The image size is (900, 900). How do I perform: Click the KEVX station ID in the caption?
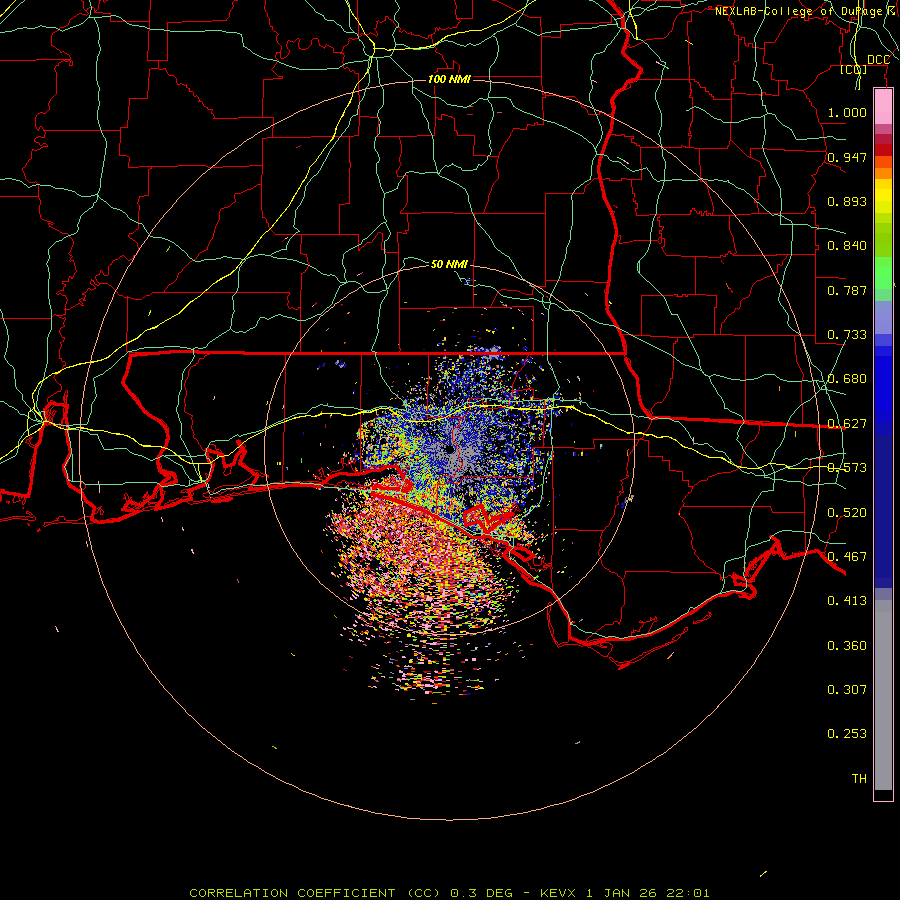[560, 893]
